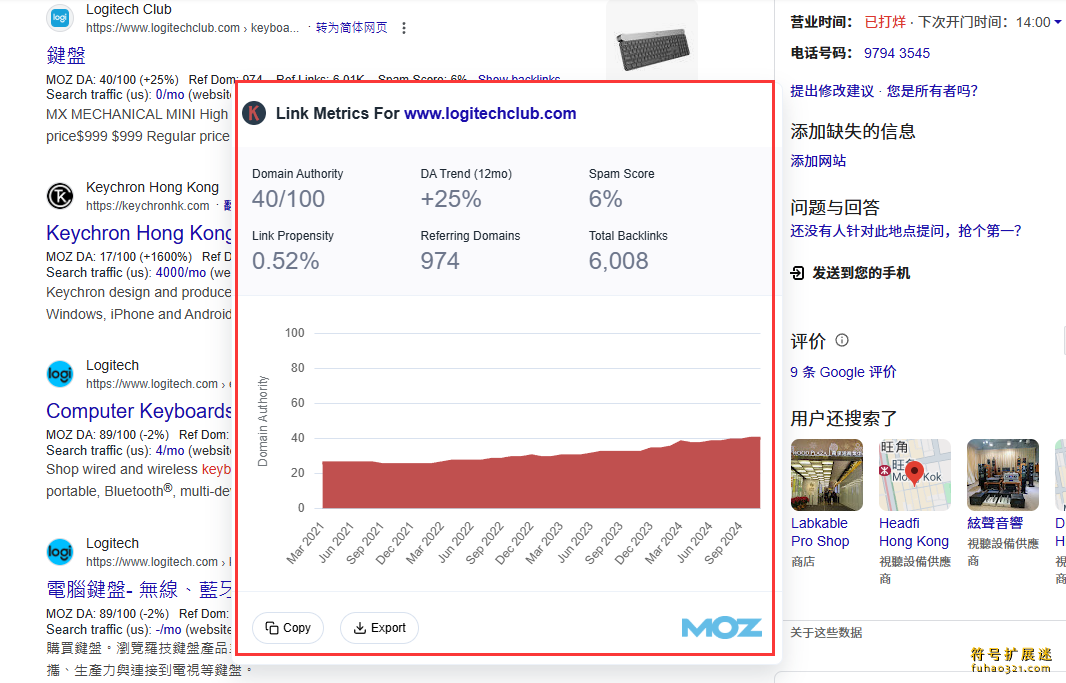Click the Logitech Club site favicon

pyautogui.click(x=60, y=18)
